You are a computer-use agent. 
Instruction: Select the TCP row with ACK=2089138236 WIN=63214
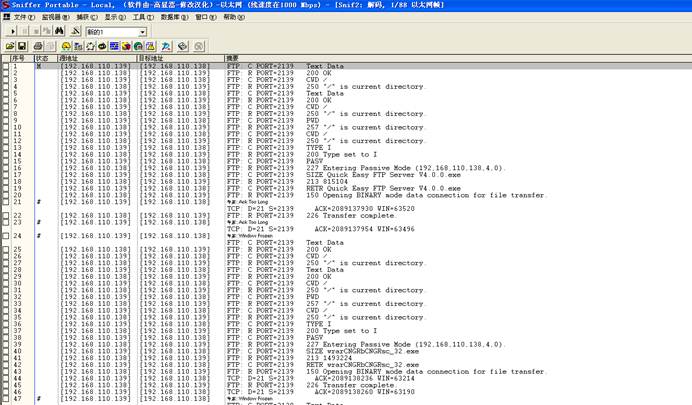click(346, 378)
